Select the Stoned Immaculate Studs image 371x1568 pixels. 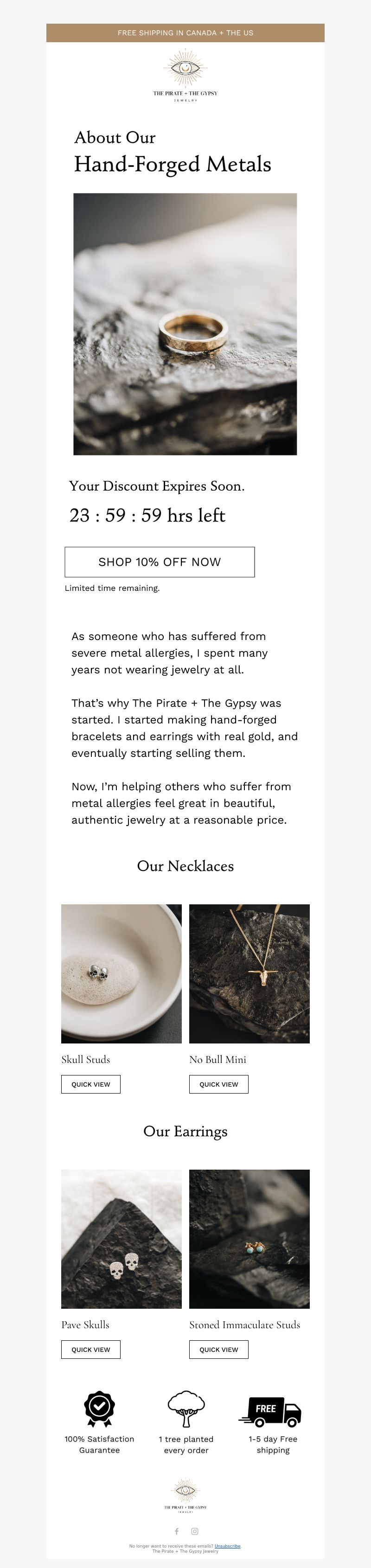(x=249, y=1239)
